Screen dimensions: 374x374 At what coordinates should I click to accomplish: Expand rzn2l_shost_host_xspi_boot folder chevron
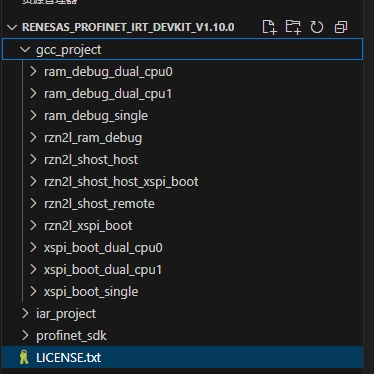(33, 181)
